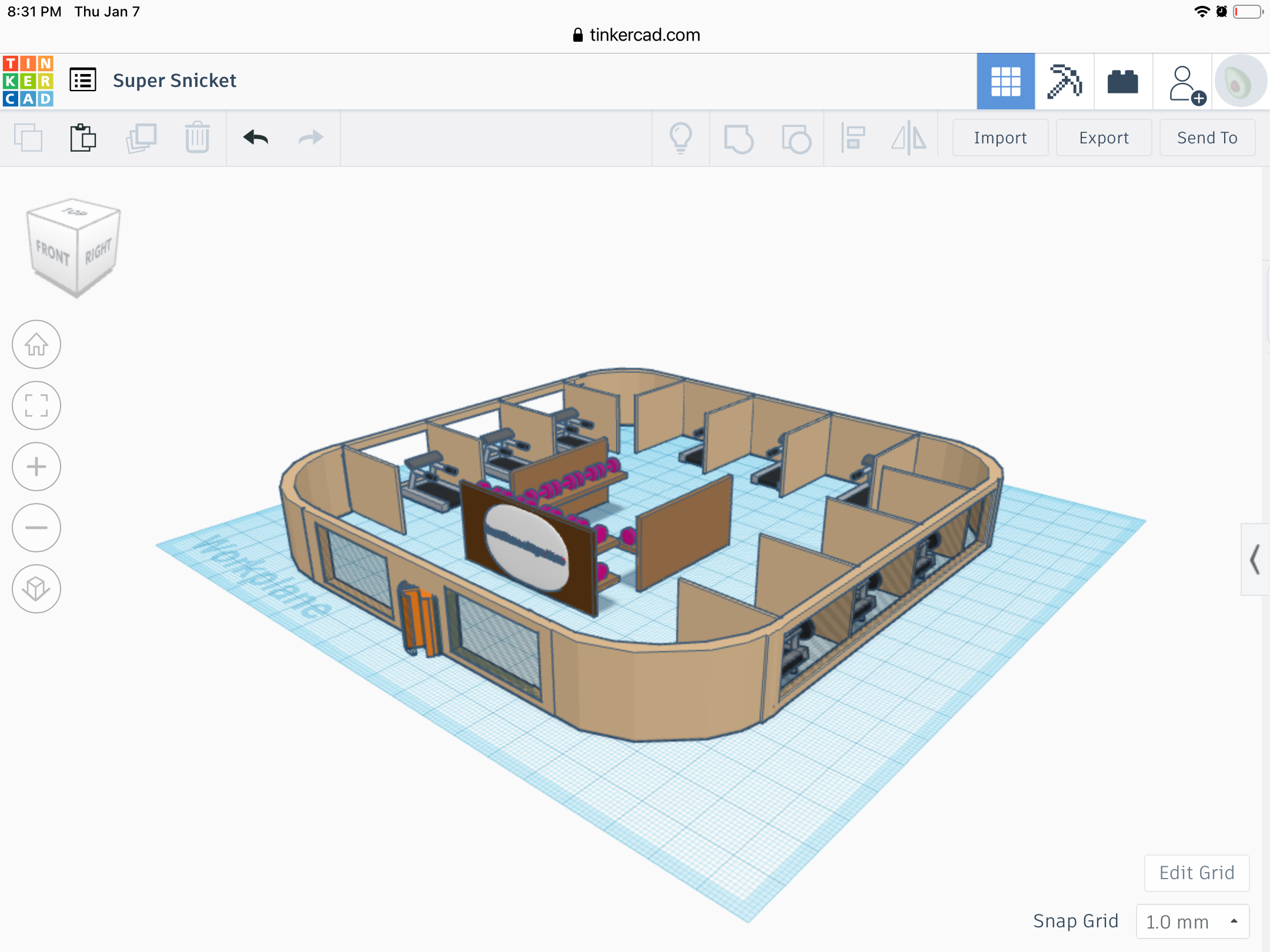Open the Snap Grid 1.0 mm dropdown
Screen dimensions: 1270x952
pos(1192,921)
